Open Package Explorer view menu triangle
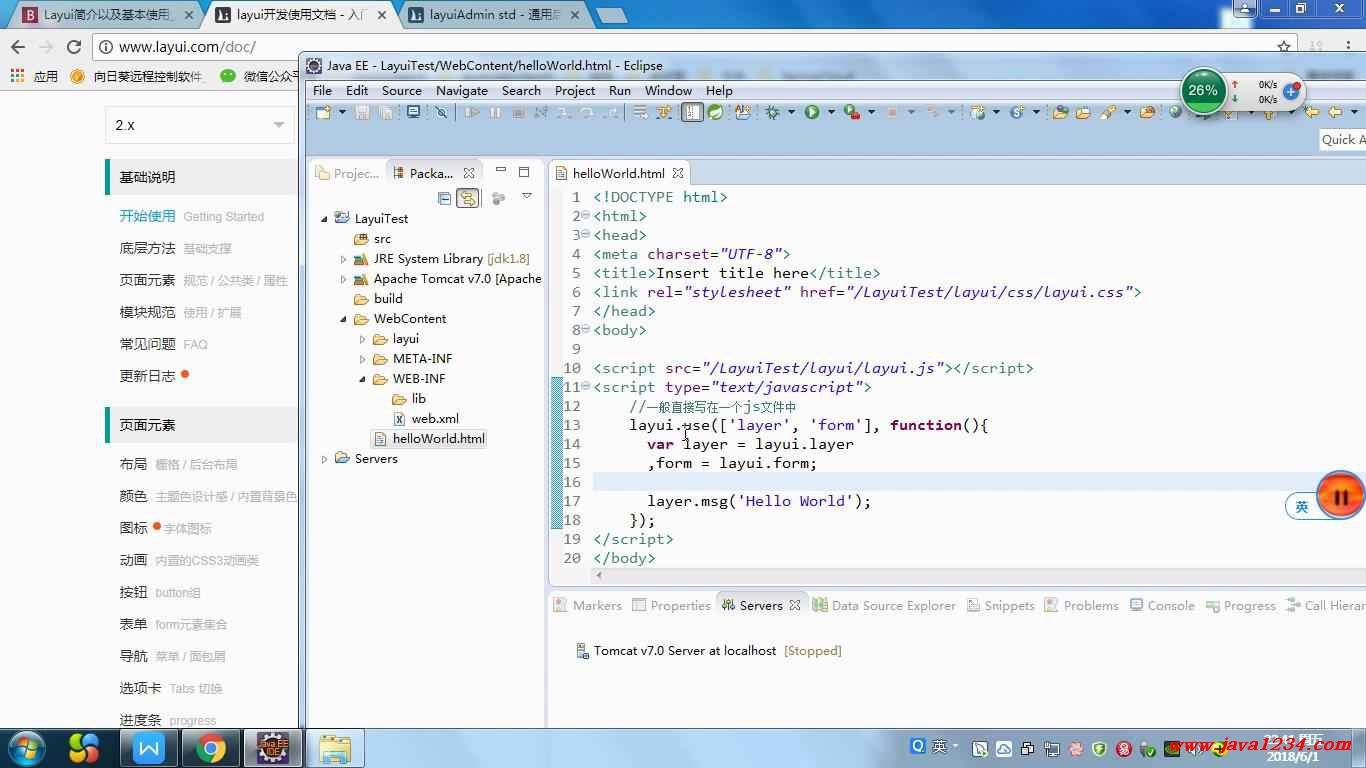The image size is (1366, 768). [527, 197]
